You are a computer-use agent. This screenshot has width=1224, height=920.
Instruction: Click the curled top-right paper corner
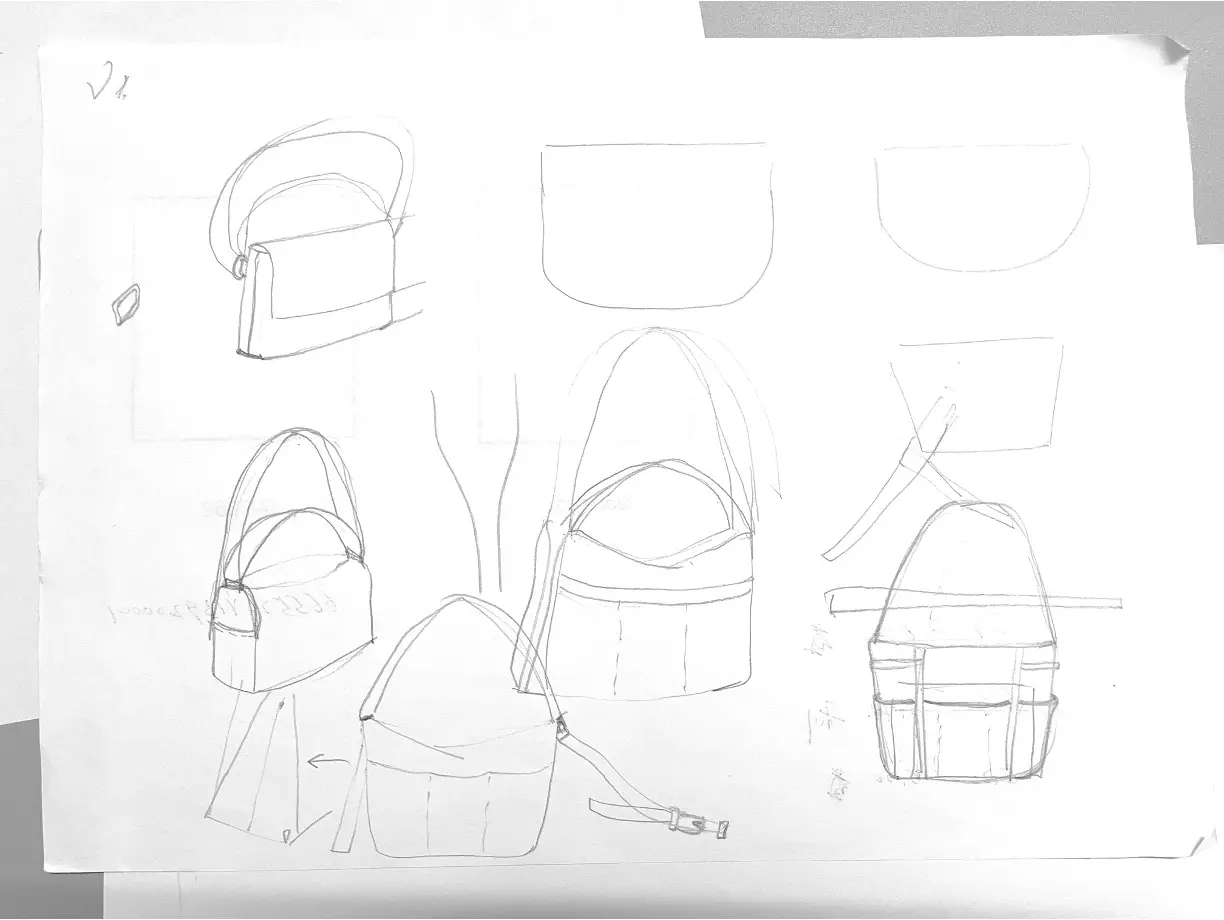(x=1168, y=52)
